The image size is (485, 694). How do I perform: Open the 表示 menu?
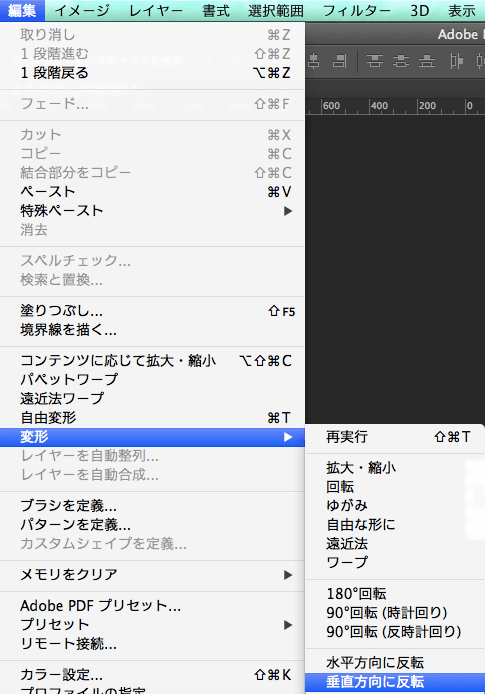(462, 11)
